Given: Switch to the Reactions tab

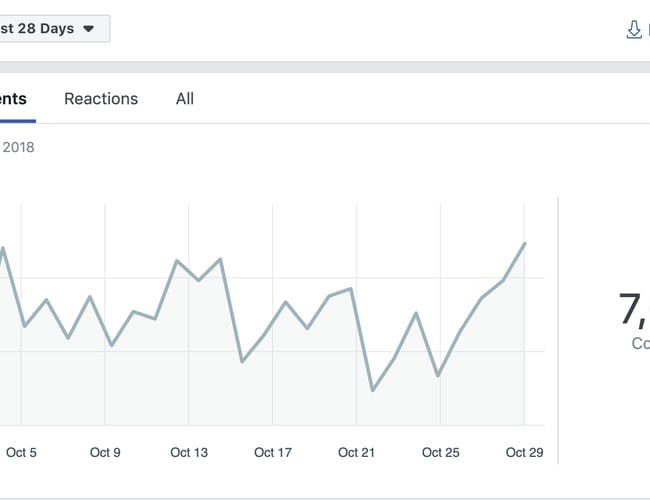Looking at the screenshot, I should pos(101,99).
